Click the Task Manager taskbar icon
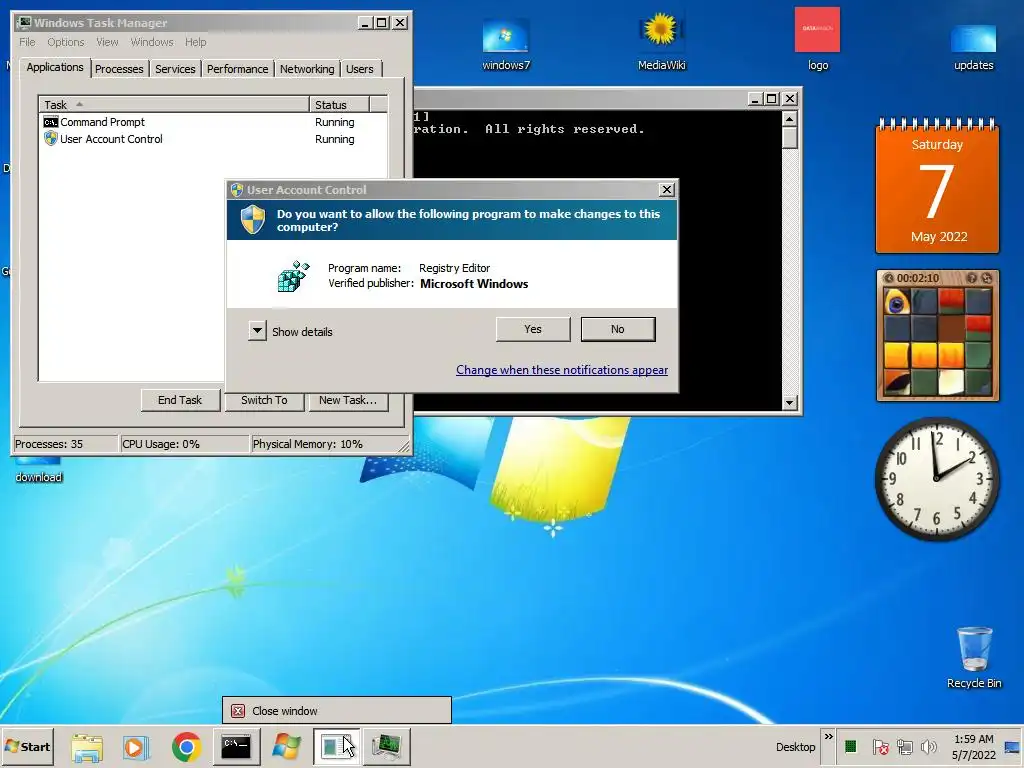The image size is (1024, 768). click(x=387, y=746)
